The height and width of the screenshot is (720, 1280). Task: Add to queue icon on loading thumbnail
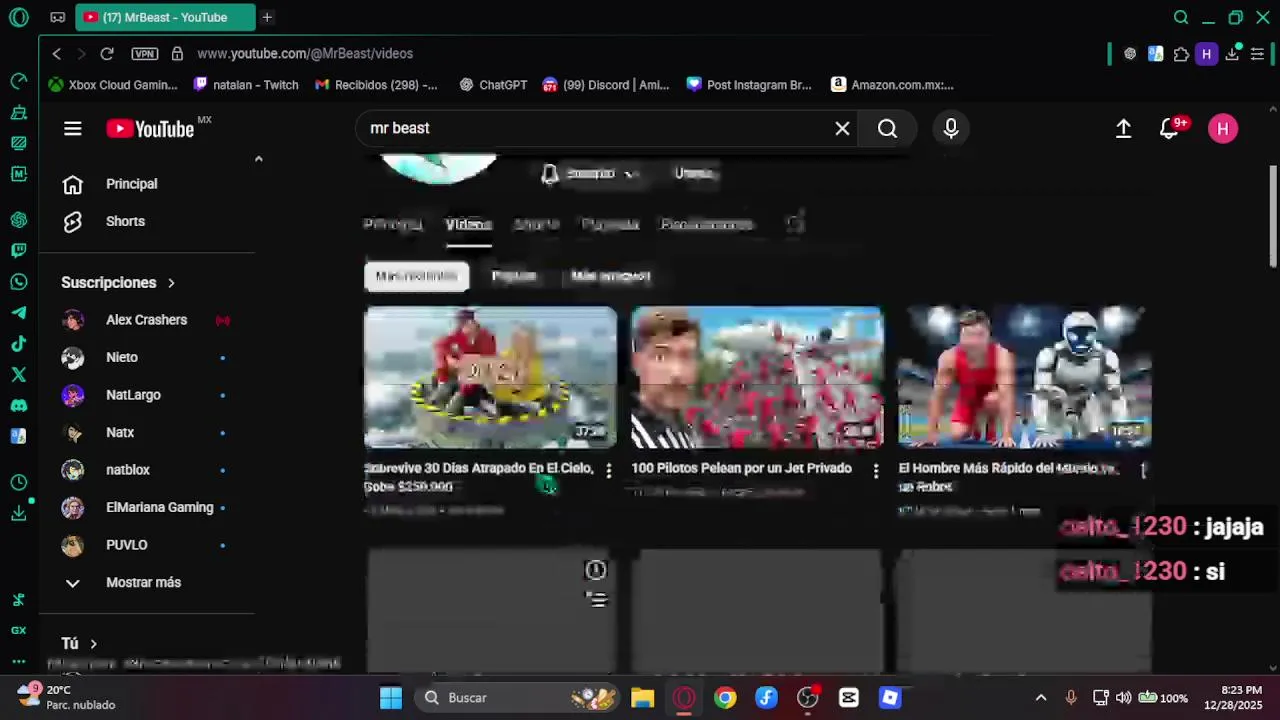pos(596,600)
